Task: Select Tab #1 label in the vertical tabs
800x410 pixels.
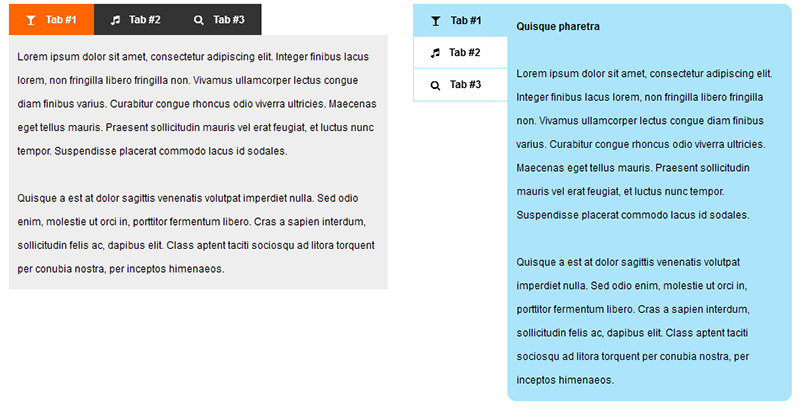Action: (466, 21)
